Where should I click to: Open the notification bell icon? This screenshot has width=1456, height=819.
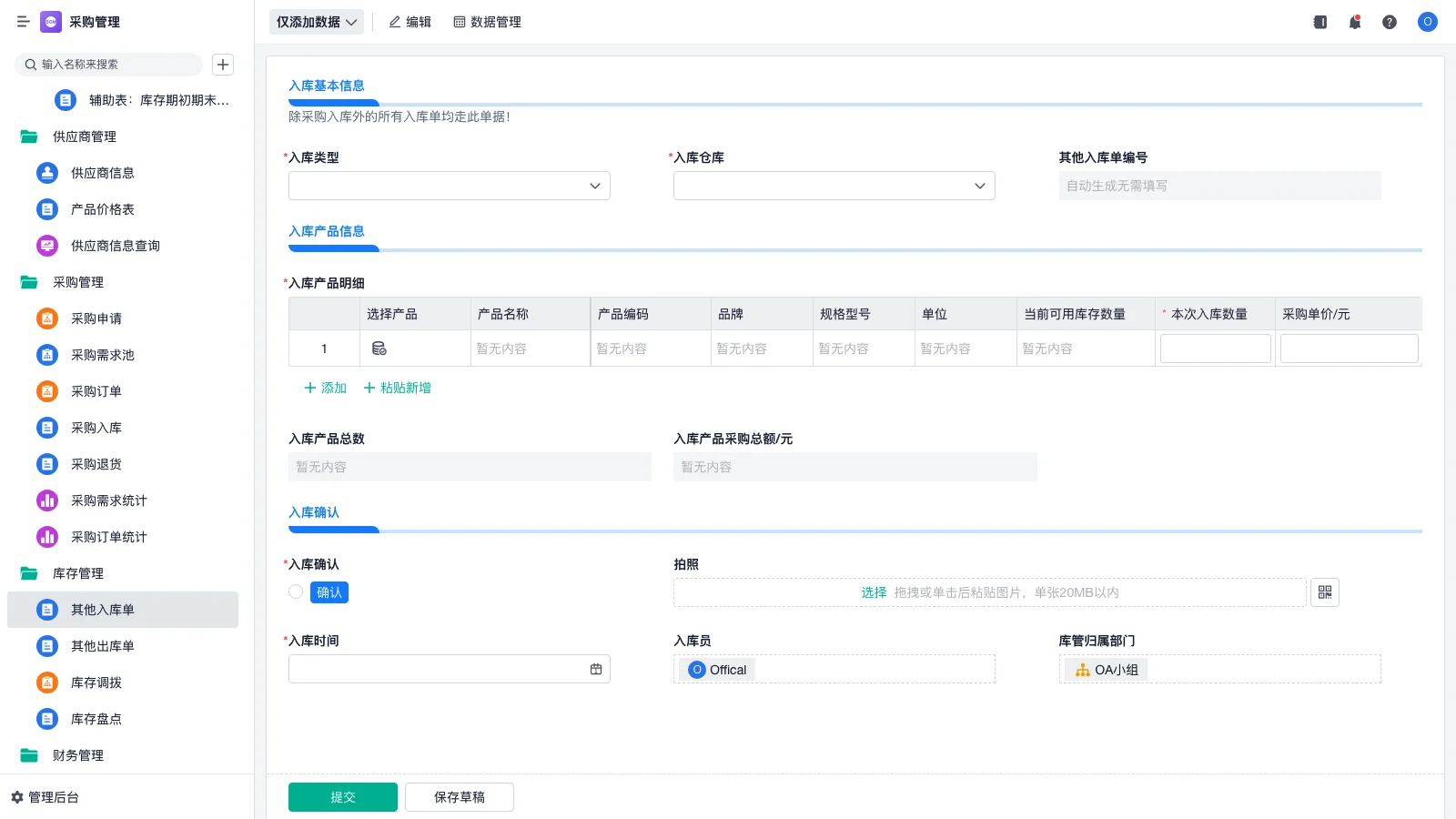[x=1355, y=22]
